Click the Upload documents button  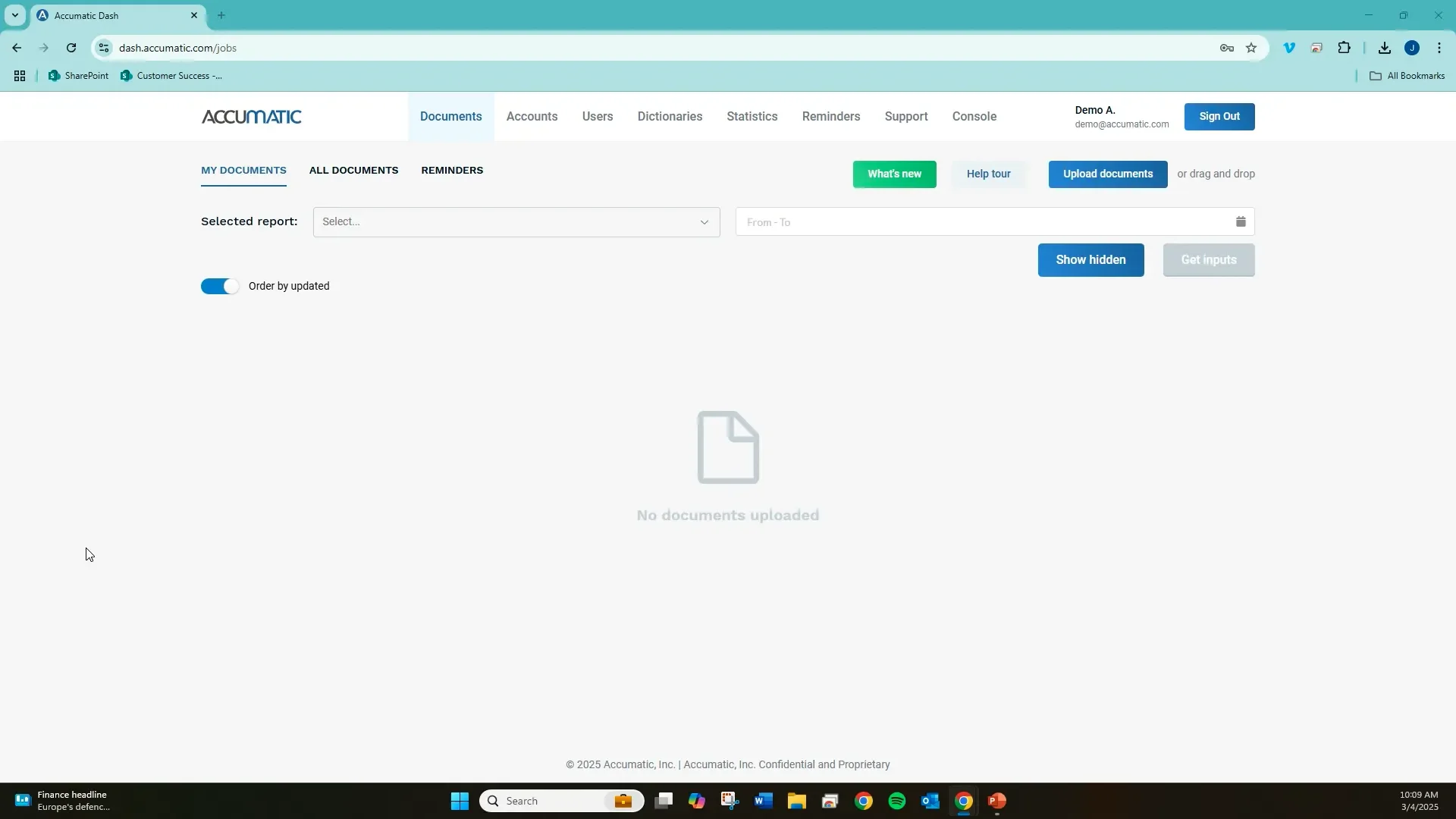(1107, 174)
